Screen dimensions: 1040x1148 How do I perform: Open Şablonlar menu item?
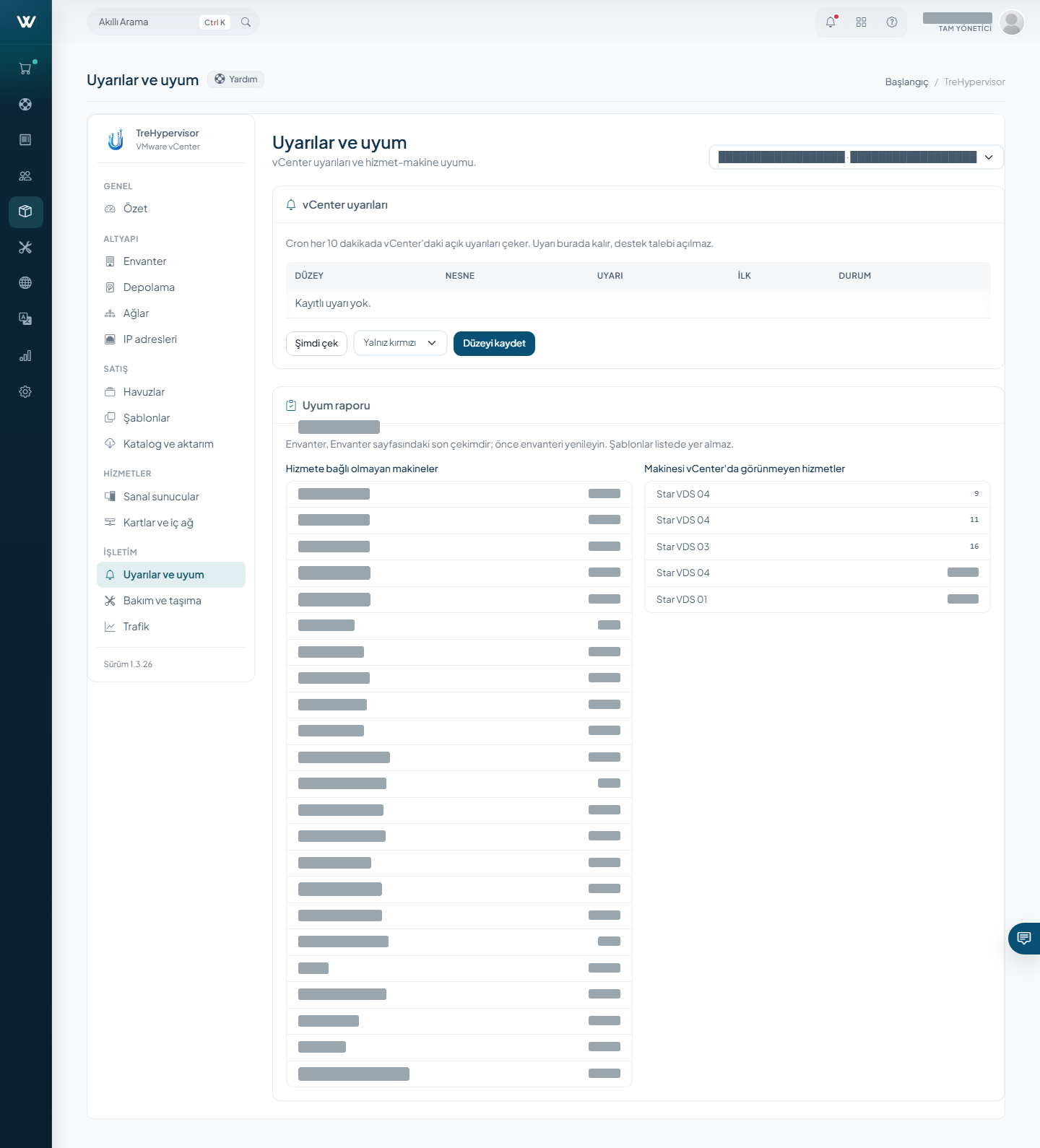coord(171,418)
